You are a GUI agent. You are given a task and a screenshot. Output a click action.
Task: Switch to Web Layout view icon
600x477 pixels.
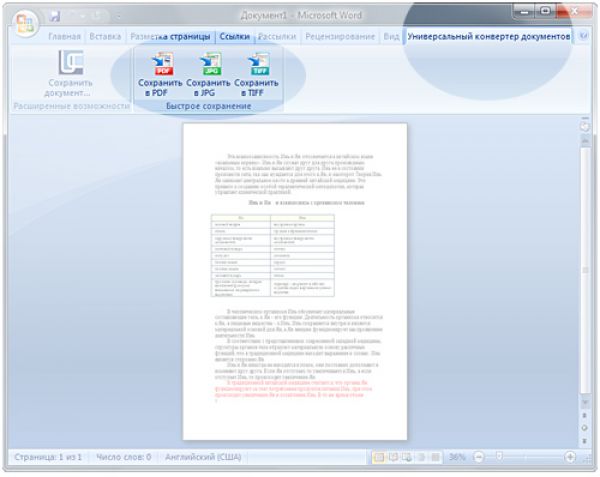(x=407, y=457)
